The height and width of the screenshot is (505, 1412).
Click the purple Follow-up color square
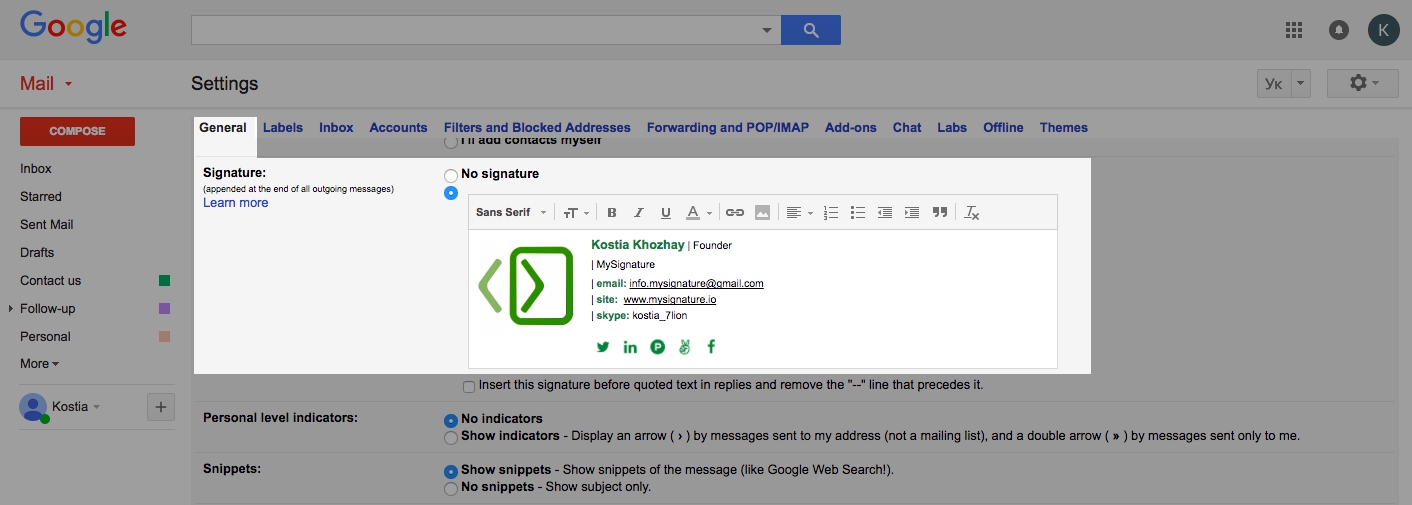(165, 309)
